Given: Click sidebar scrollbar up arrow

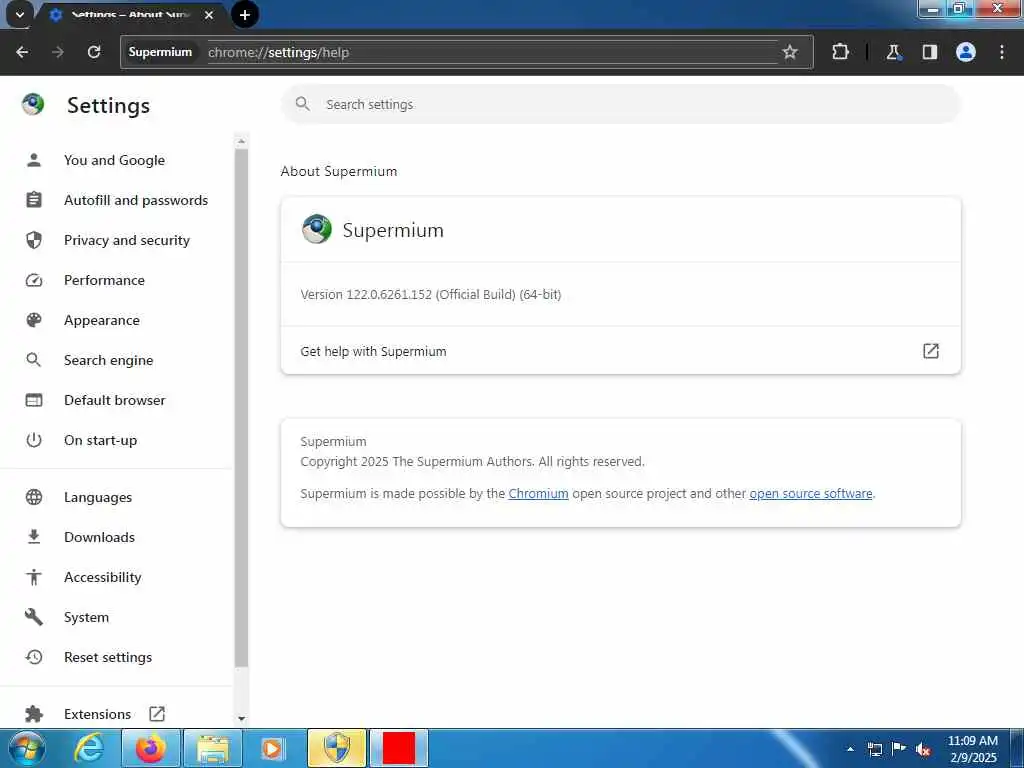Looking at the screenshot, I should click(x=242, y=141).
